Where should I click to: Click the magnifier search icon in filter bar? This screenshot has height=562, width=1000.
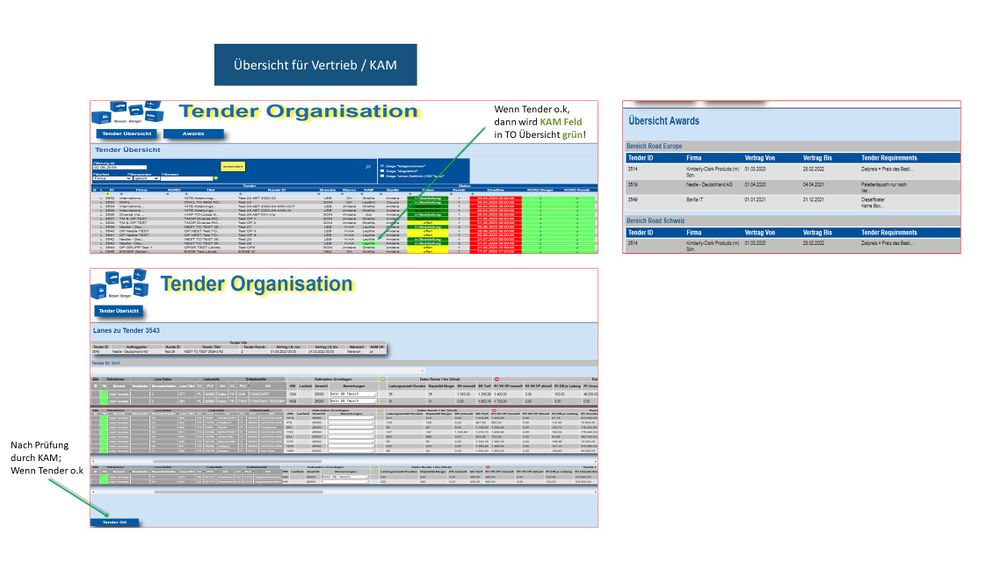pyautogui.click(x=368, y=167)
